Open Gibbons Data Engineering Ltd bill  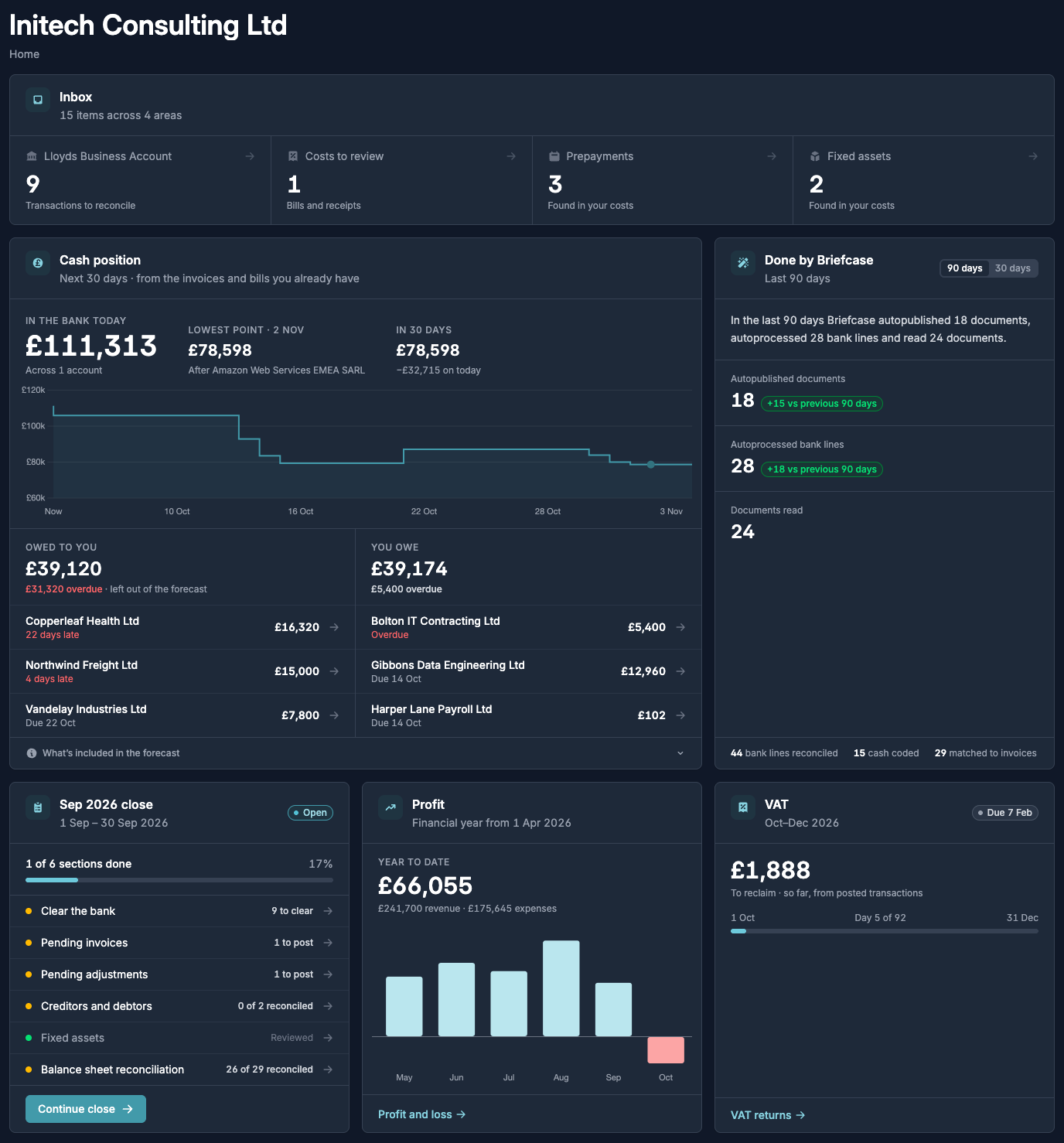tap(529, 671)
